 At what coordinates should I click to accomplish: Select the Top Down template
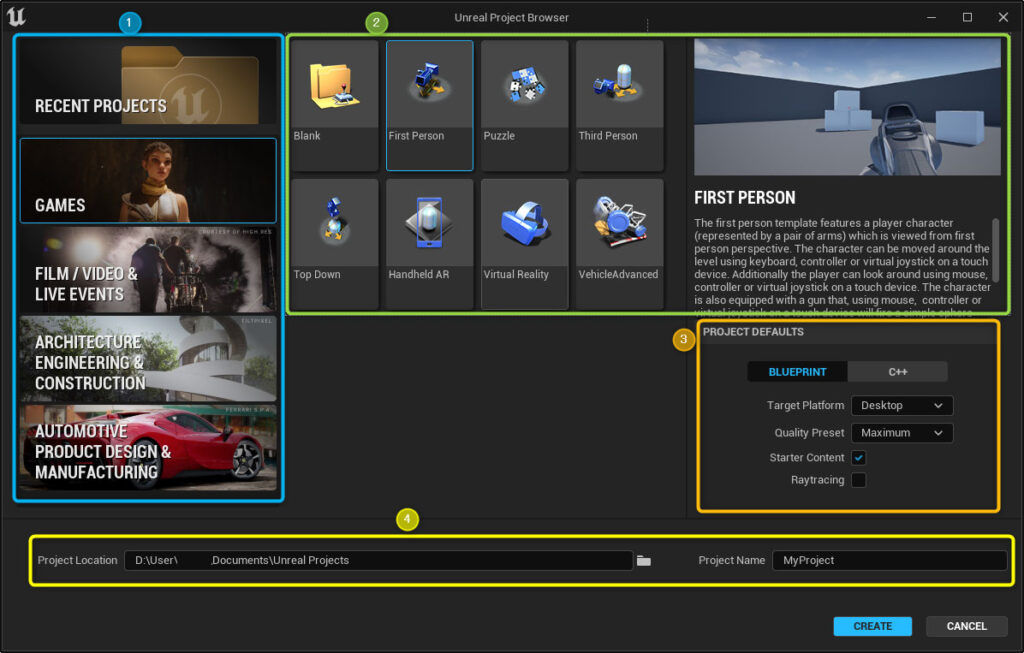point(334,244)
